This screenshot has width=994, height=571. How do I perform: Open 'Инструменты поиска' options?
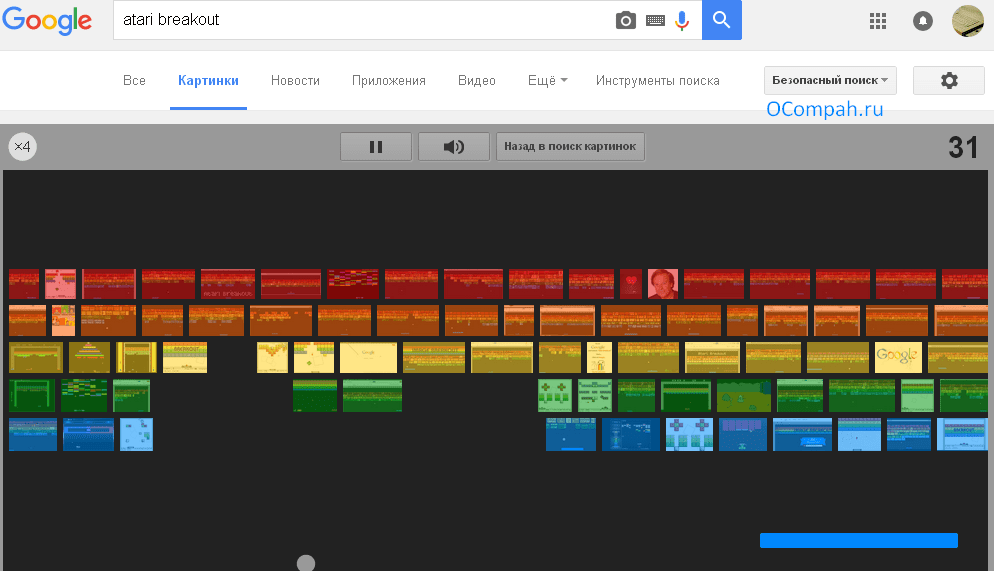[657, 80]
